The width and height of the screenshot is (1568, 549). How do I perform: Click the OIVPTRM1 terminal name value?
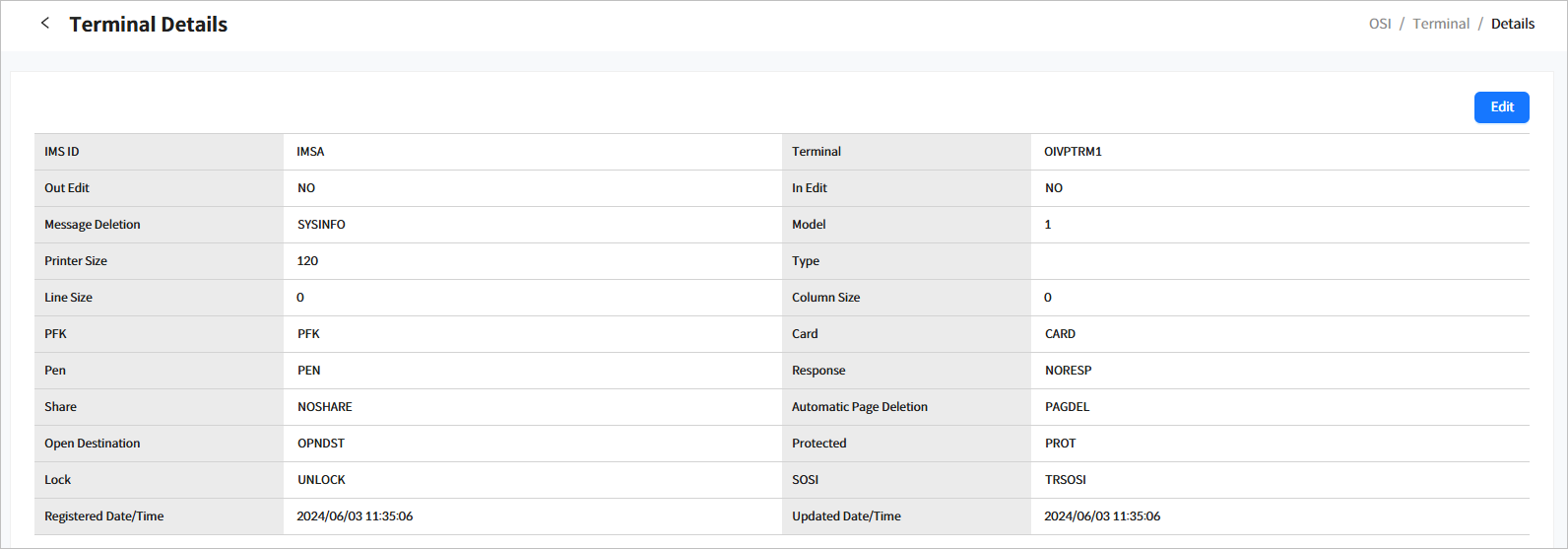pos(1073,152)
